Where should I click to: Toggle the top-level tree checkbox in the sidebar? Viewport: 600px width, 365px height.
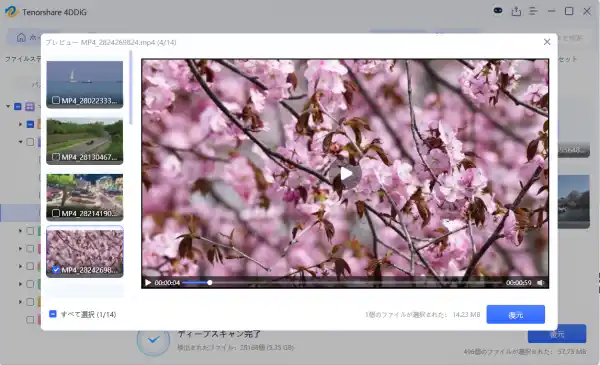coord(18,106)
